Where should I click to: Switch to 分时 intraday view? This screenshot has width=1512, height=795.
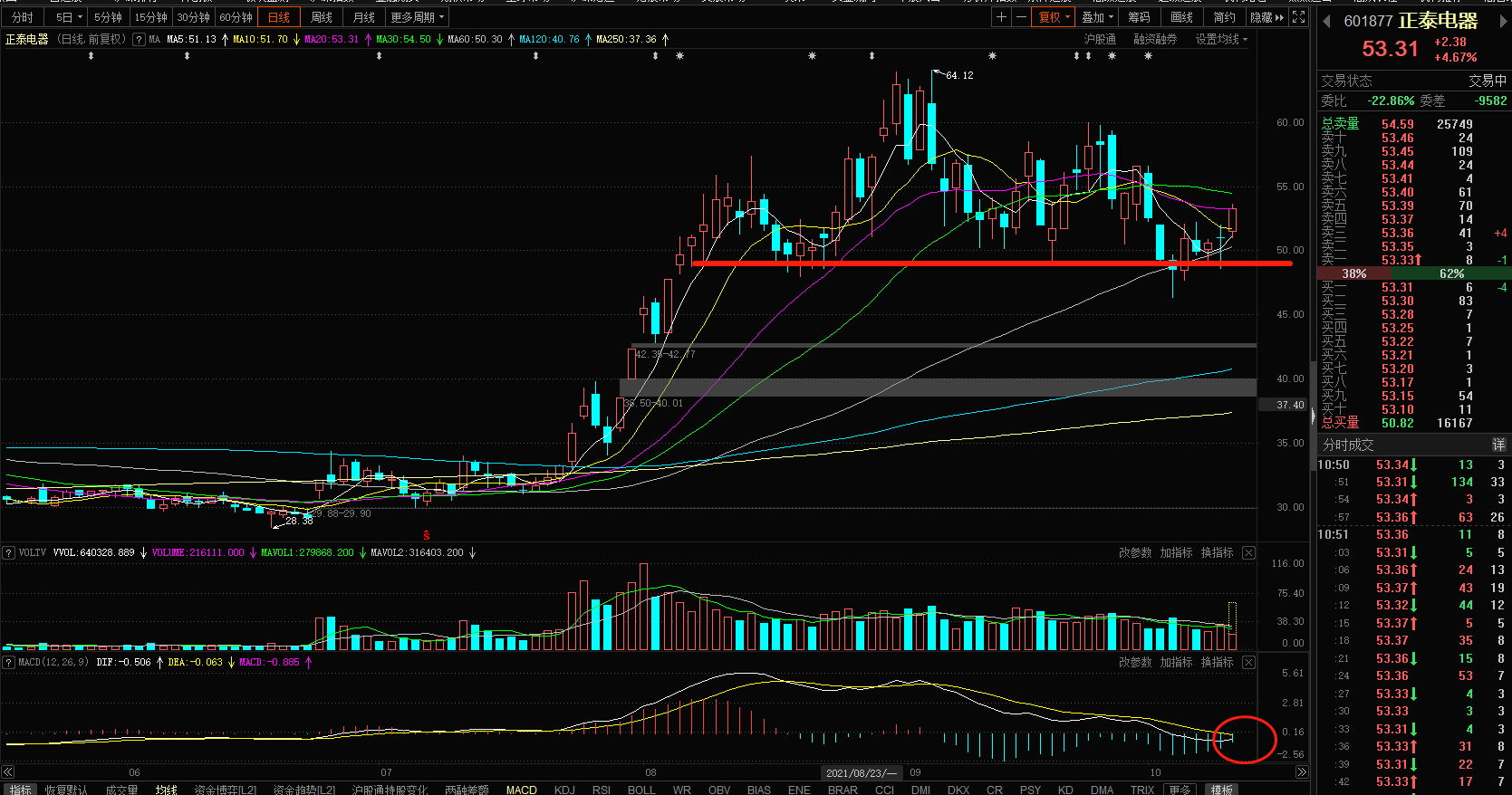click(x=23, y=17)
